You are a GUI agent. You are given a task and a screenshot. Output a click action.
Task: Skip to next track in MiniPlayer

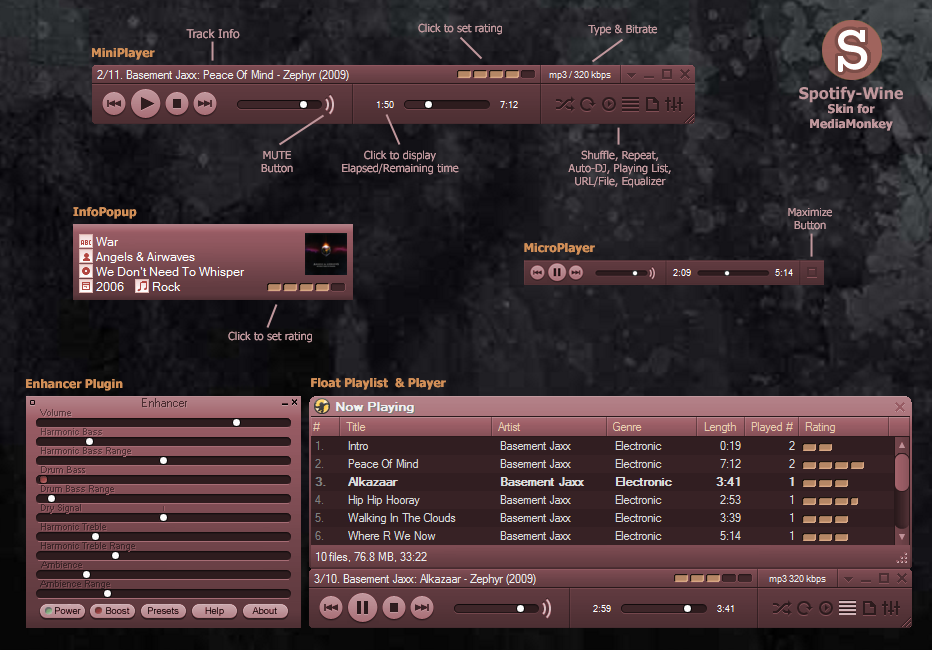(x=205, y=104)
